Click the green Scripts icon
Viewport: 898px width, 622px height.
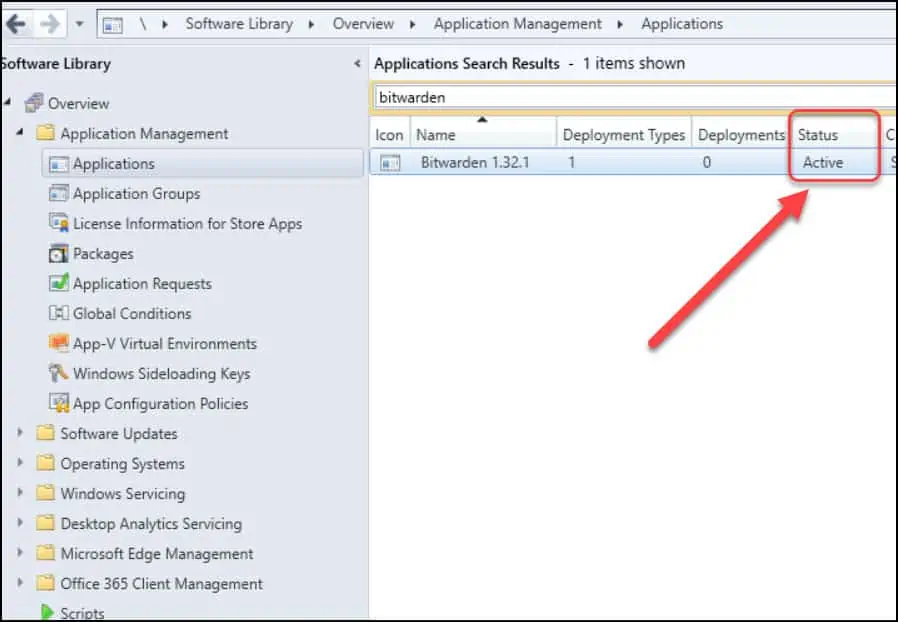click(x=47, y=612)
